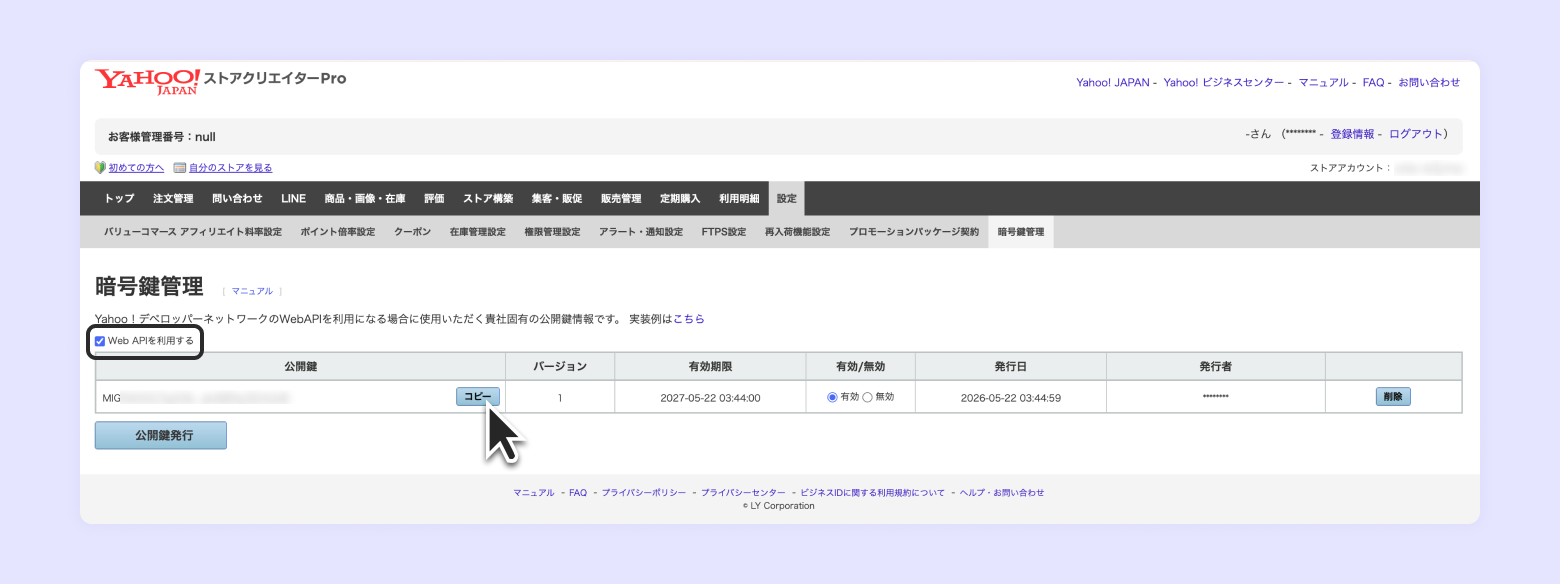The height and width of the screenshot is (584, 1560).
Task: Open プロモーションパッケージ契約 submenu
Action: point(914,232)
